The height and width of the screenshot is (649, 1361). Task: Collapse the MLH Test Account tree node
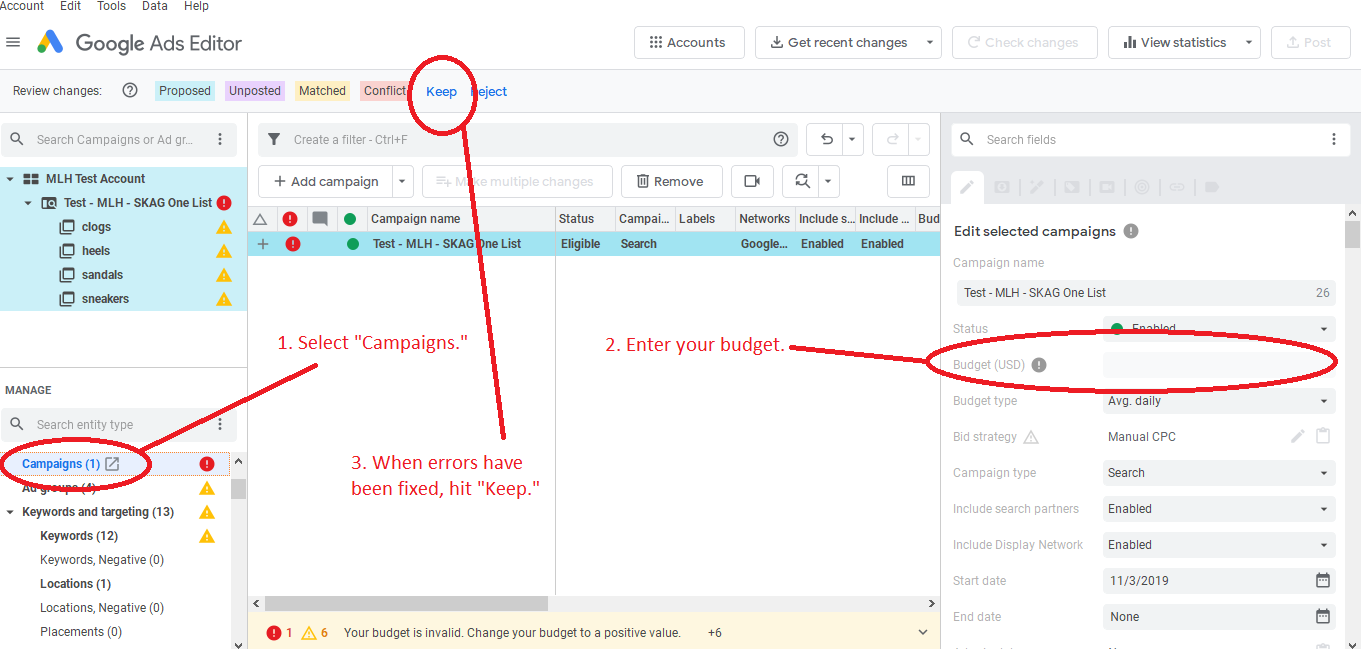10,179
